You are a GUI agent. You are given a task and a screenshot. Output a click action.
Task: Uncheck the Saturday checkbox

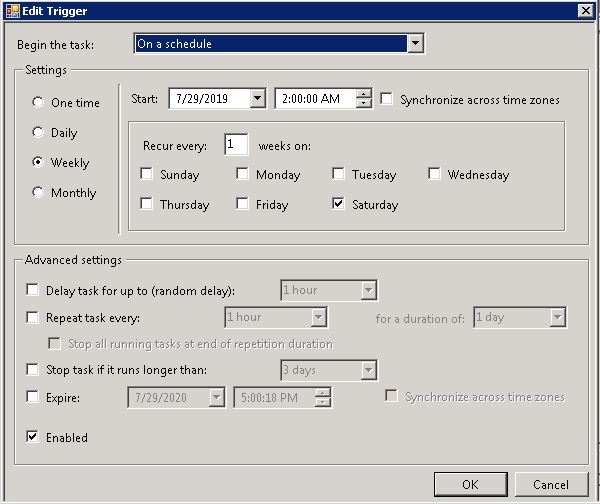click(x=338, y=203)
